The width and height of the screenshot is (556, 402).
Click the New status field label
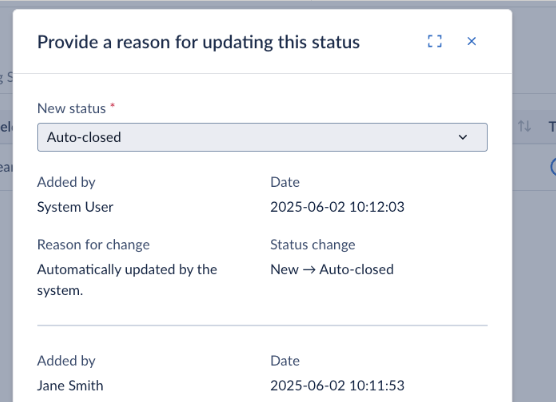72,108
